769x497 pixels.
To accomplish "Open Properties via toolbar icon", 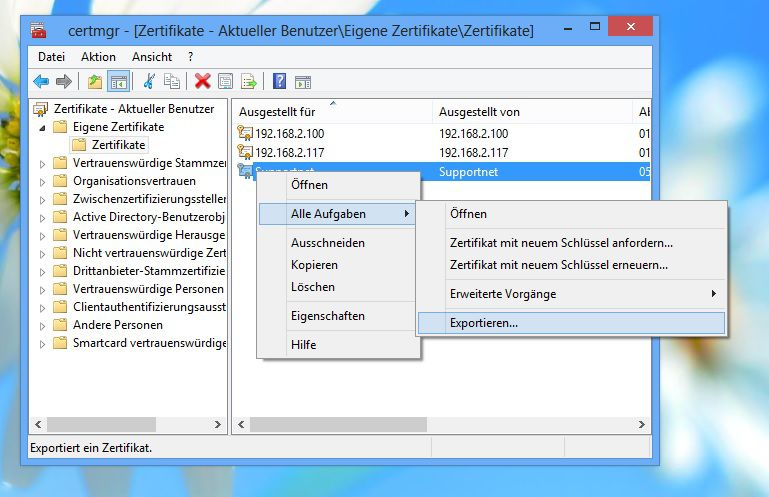I will click(226, 81).
